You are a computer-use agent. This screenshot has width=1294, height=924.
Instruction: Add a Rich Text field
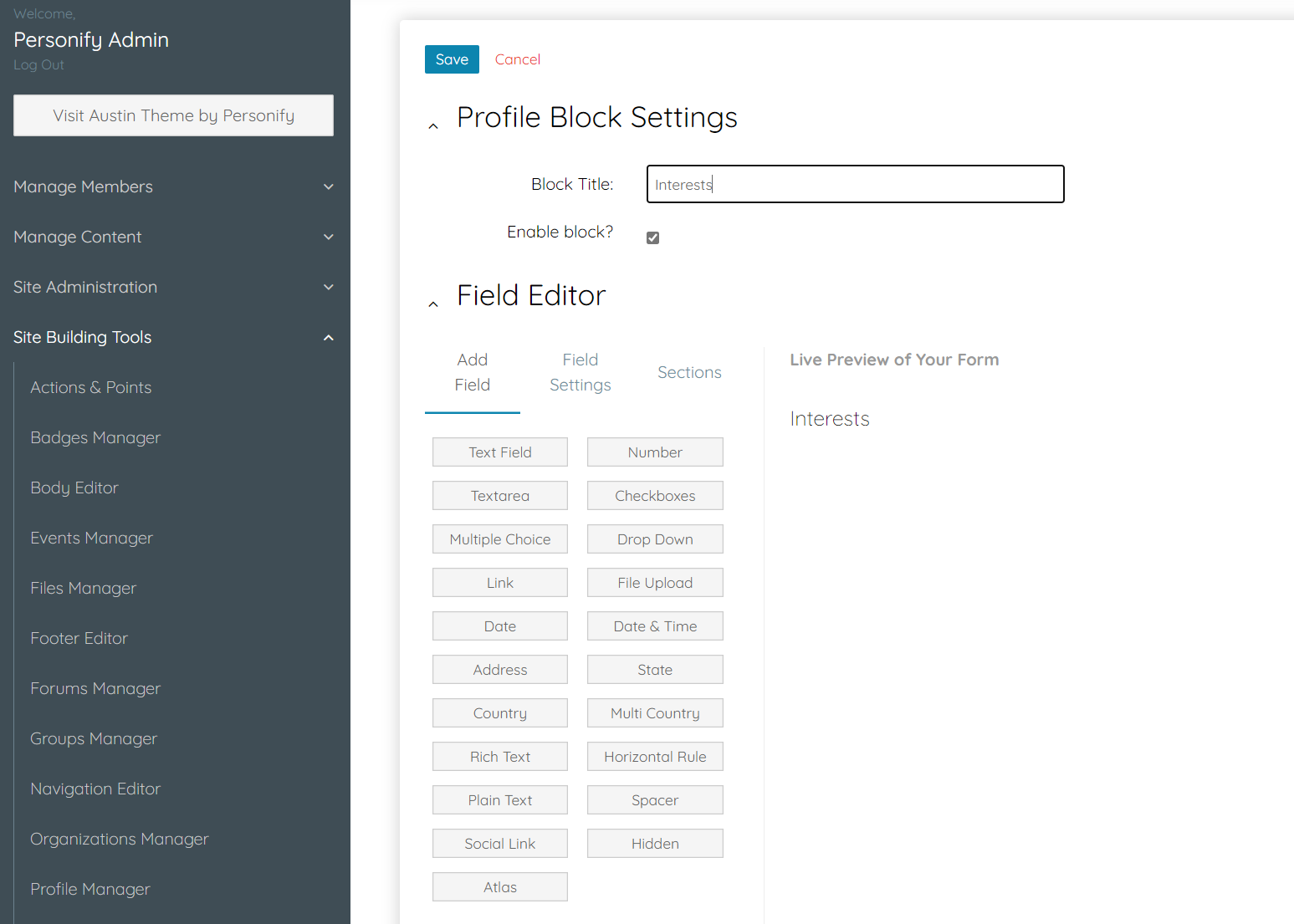(x=500, y=757)
